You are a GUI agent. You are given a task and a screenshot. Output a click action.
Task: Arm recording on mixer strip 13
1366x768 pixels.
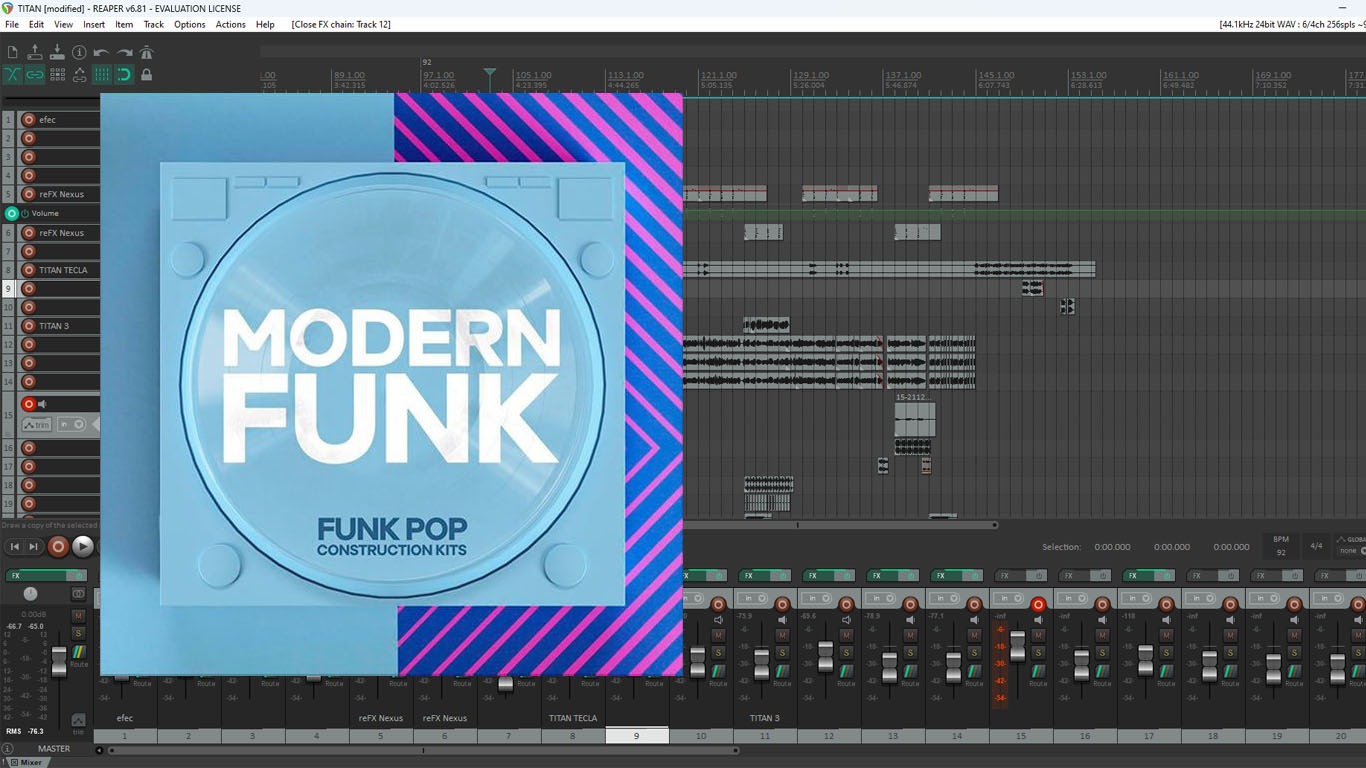(910, 605)
